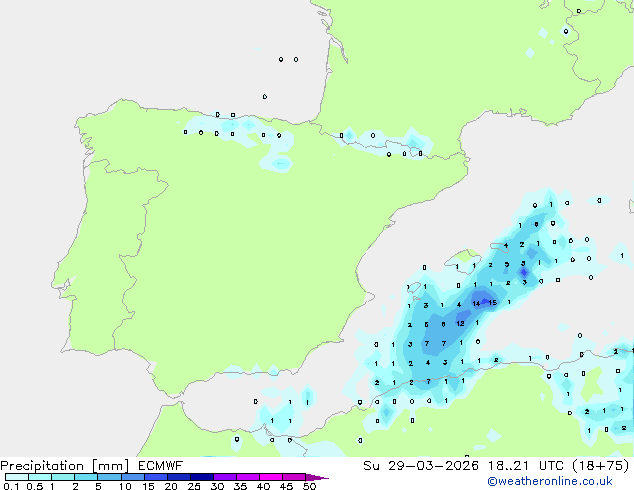Choose the 2–5 mm legend swatch
634x490 pixels.
tap(86, 477)
